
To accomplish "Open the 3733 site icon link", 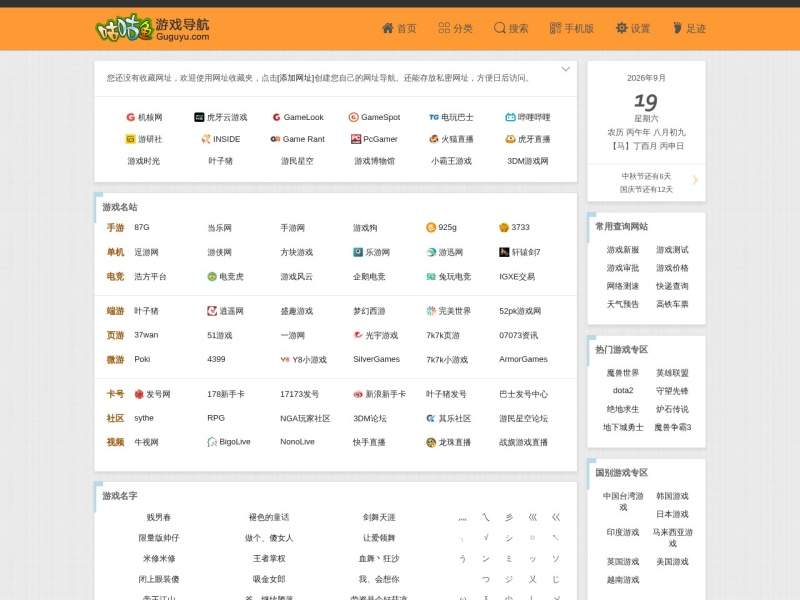I will (514, 228).
